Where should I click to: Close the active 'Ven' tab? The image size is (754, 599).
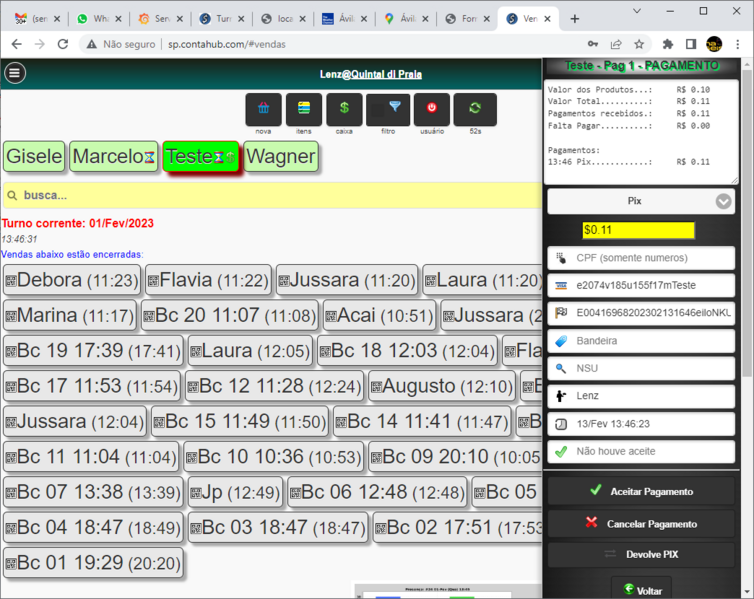click(x=547, y=19)
